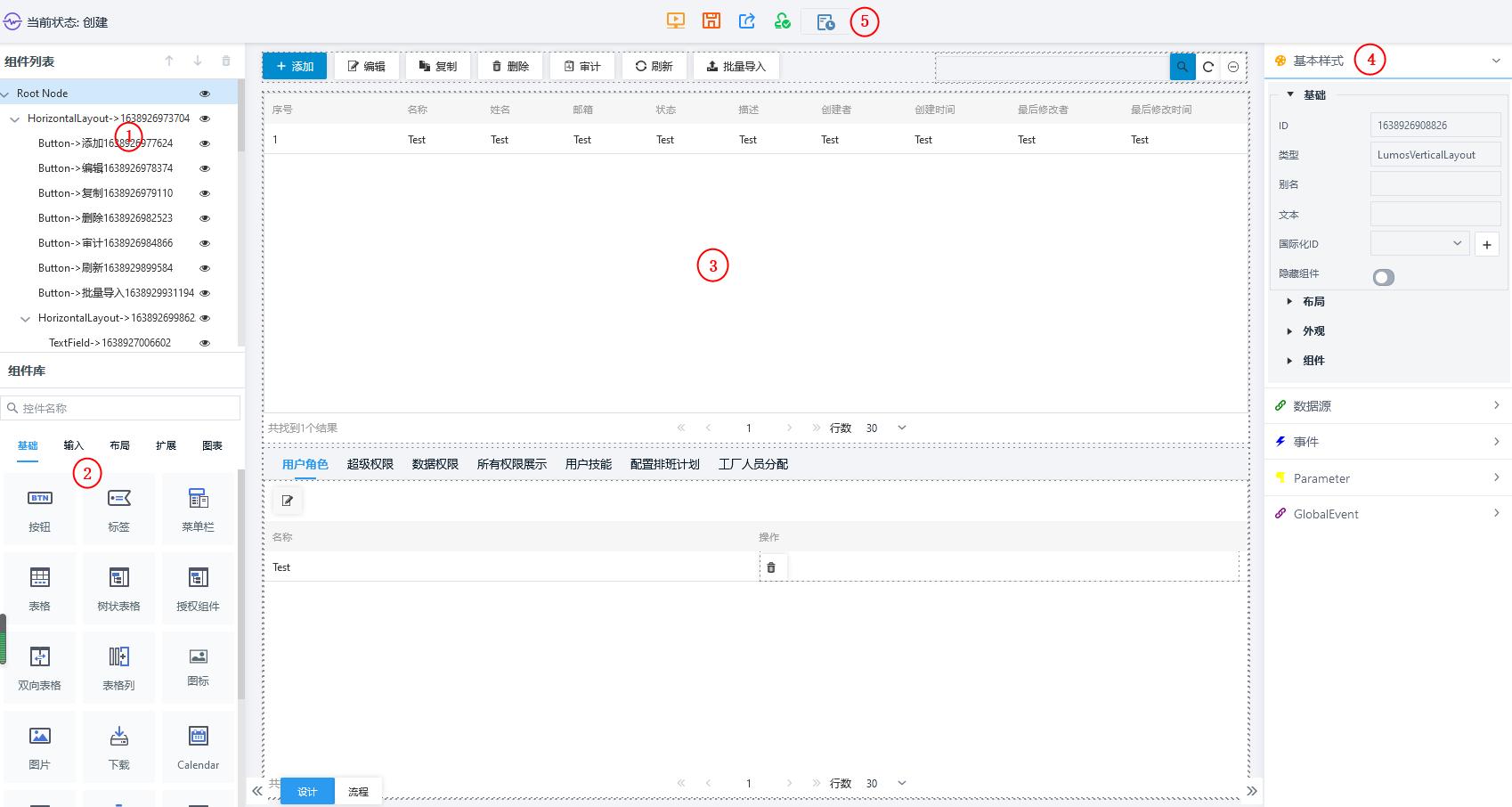Toggle visibility of Button 复制 node

[205, 193]
